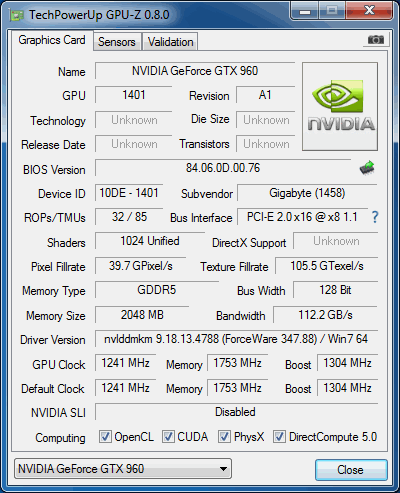Viewport: 400px width, 493px height.
Task: Click the BIOS save chip icon
Action: coord(367,168)
